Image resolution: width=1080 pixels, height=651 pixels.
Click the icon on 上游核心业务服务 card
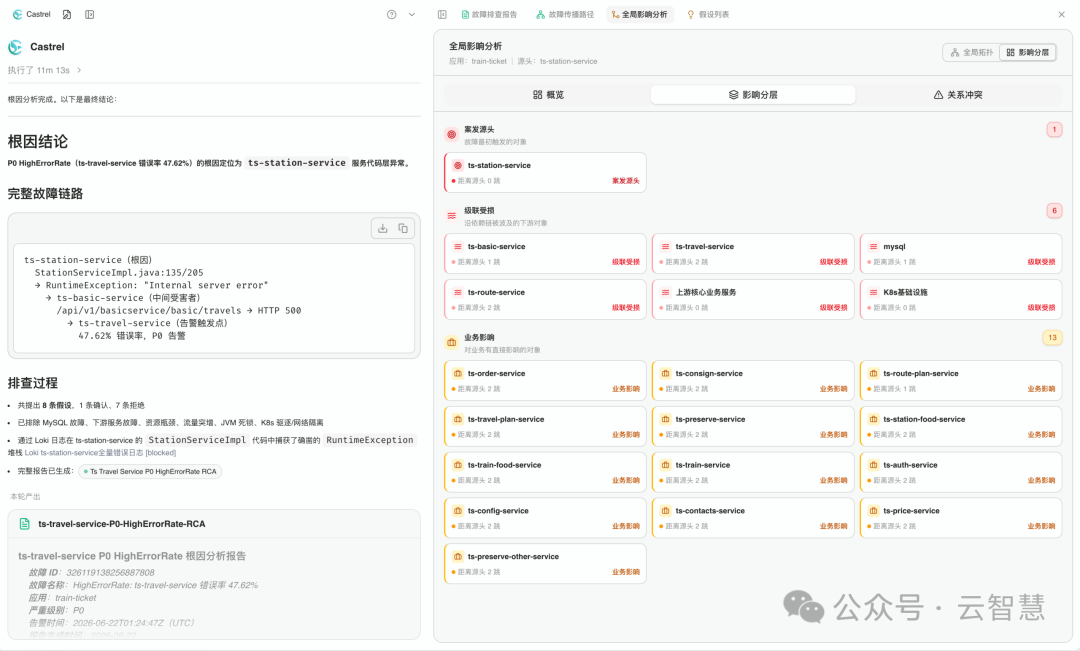[665, 292]
